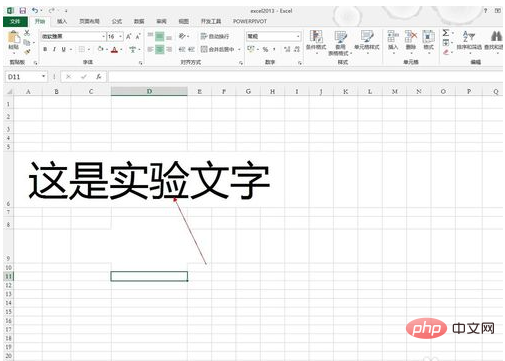The image size is (505, 361).
Task: Toggle Align Left button
Action: pyautogui.click(x=150, y=49)
